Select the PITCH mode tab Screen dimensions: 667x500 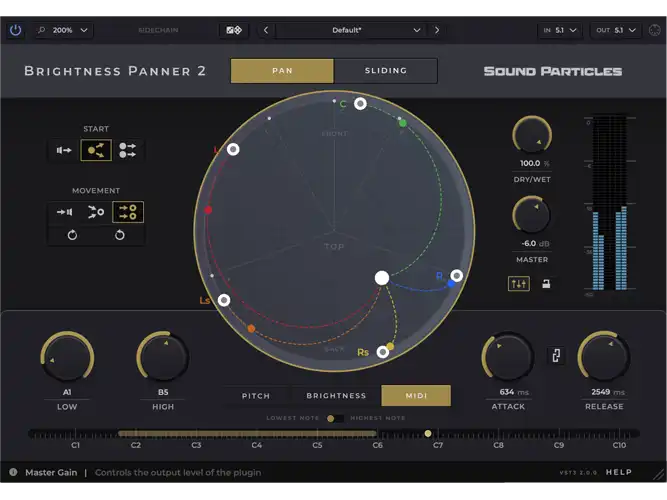pos(256,396)
